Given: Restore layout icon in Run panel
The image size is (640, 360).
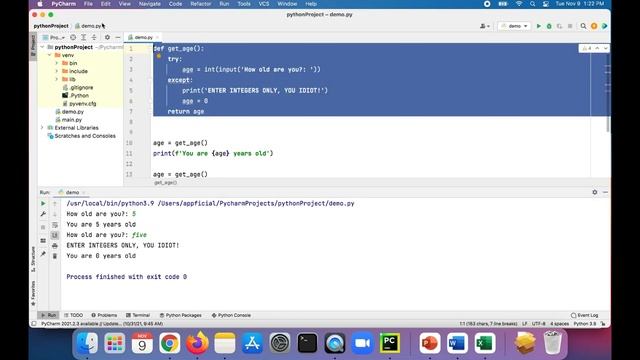Looking at the screenshot, I should tap(43, 241).
